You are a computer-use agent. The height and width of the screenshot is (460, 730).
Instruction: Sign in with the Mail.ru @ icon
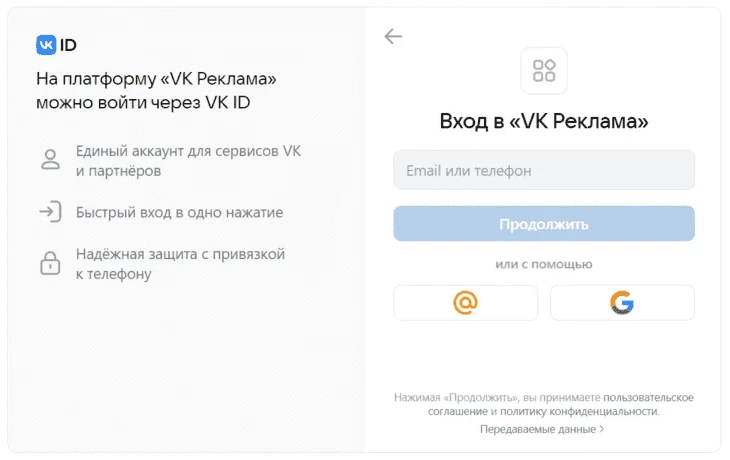click(466, 303)
